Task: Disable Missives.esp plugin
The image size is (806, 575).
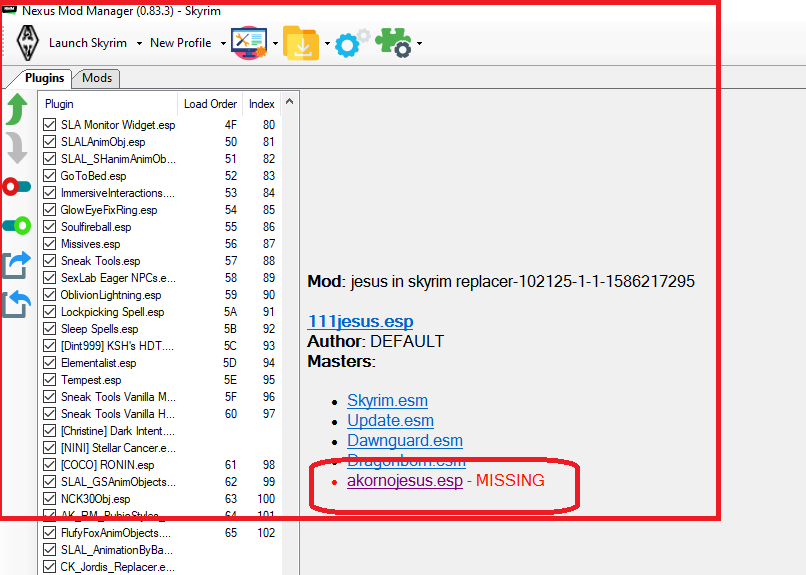Action: click(49, 244)
